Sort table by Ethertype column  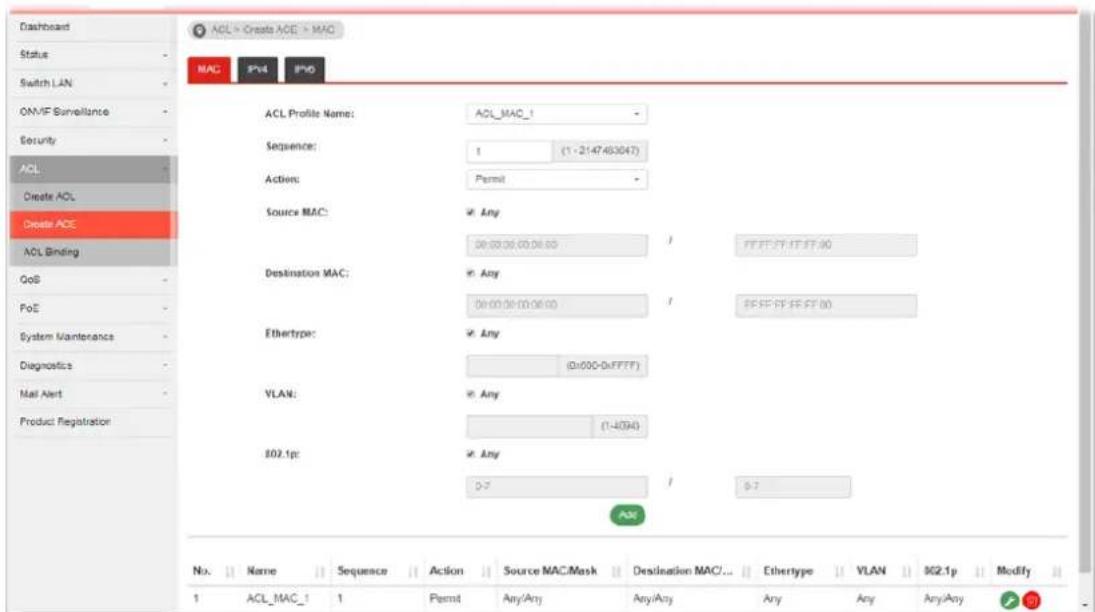(x=840, y=571)
